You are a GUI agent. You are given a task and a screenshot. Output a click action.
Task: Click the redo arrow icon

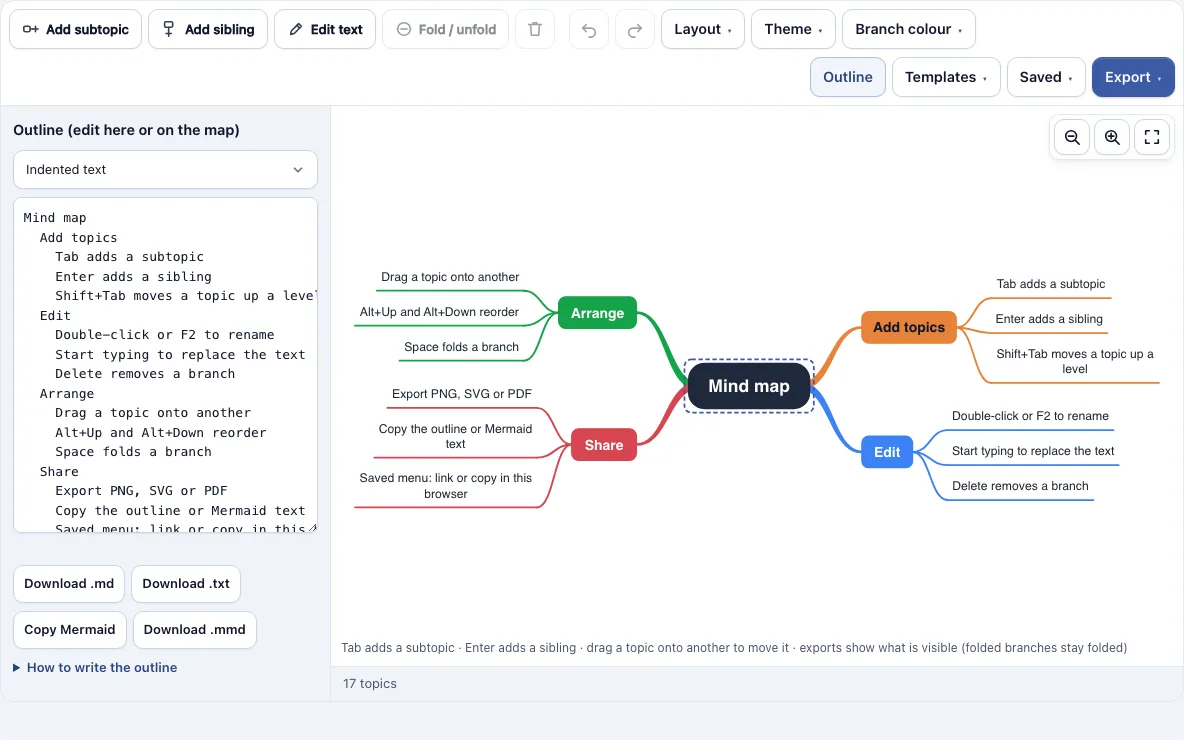tap(635, 29)
